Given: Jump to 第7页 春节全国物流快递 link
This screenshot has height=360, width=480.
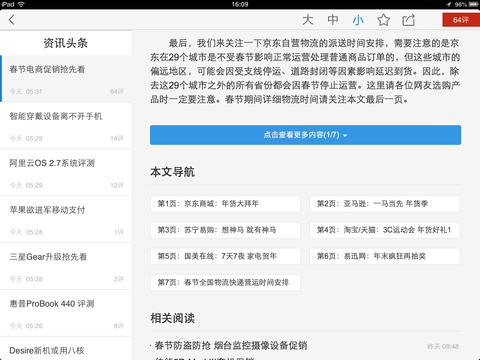Looking at the screenshot, I should click(225, 283).
